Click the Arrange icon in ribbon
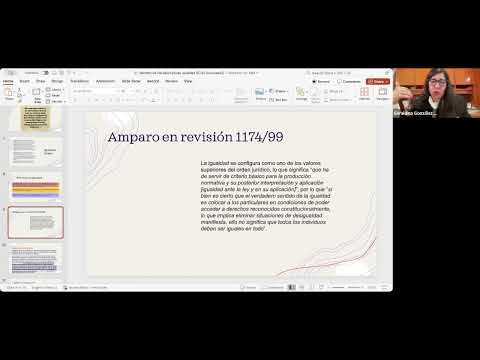 point(301,93)
